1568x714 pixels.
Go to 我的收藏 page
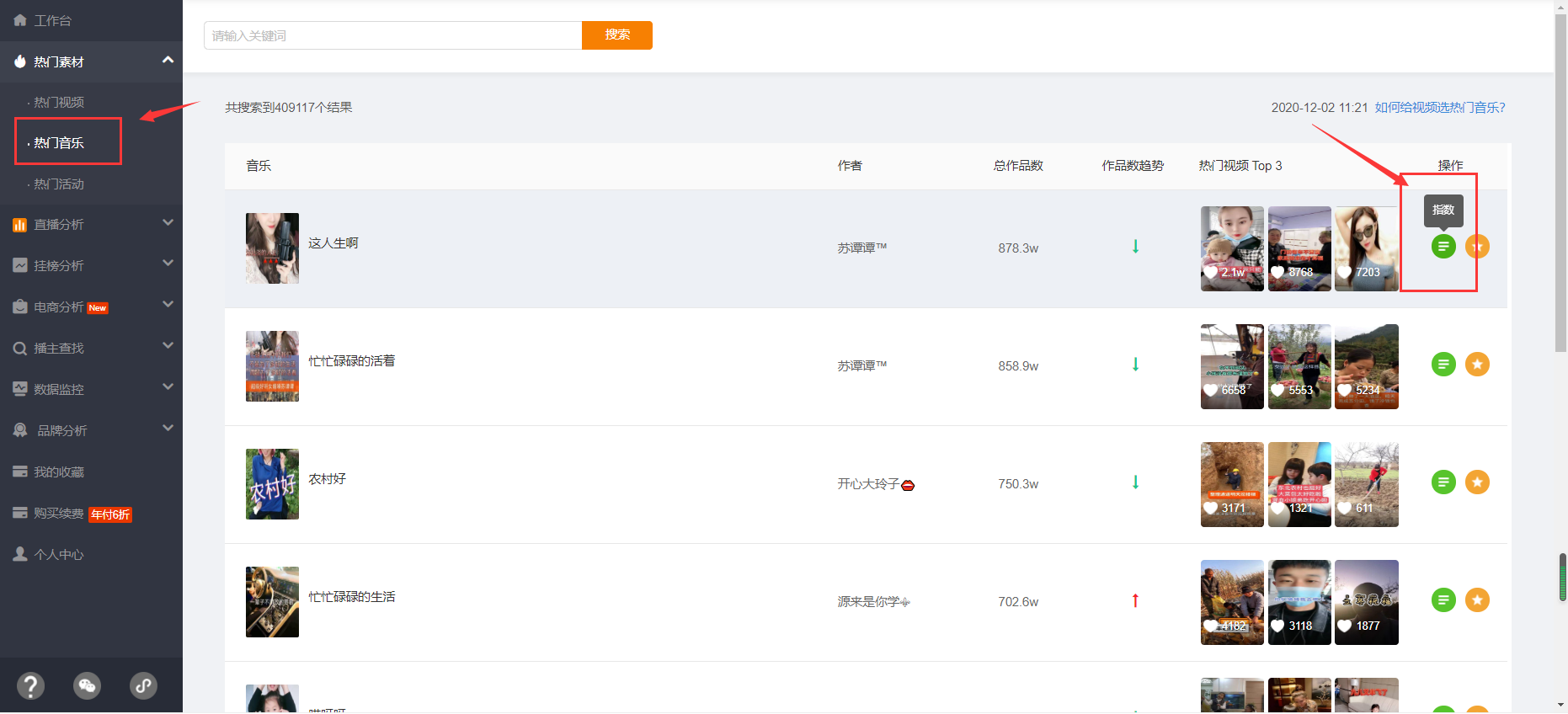[x=59, y=472]
